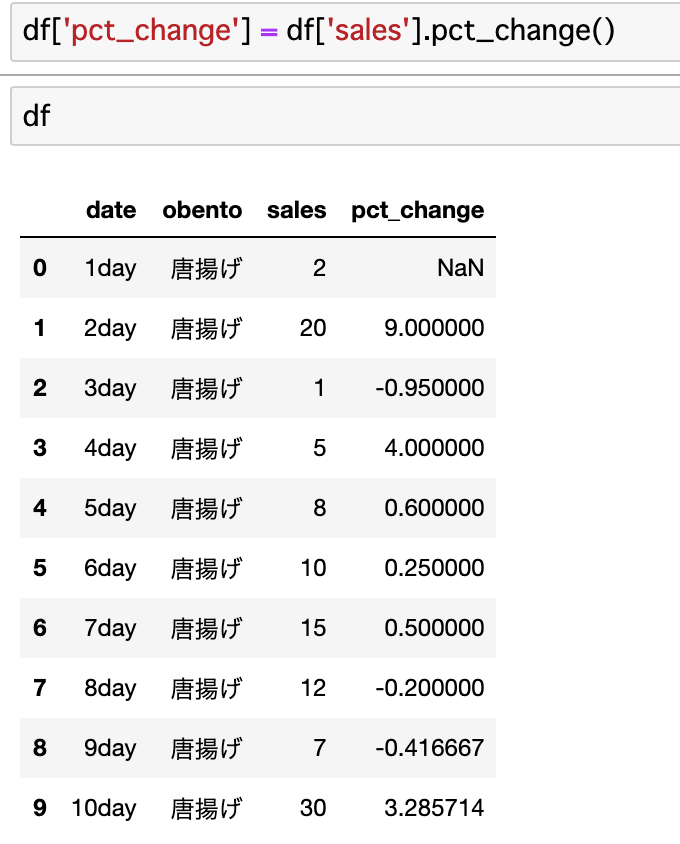The height and width of the screenshot is (844, 680).
Task: Click sales value 8 in row 4
Action: coord(320,508)
